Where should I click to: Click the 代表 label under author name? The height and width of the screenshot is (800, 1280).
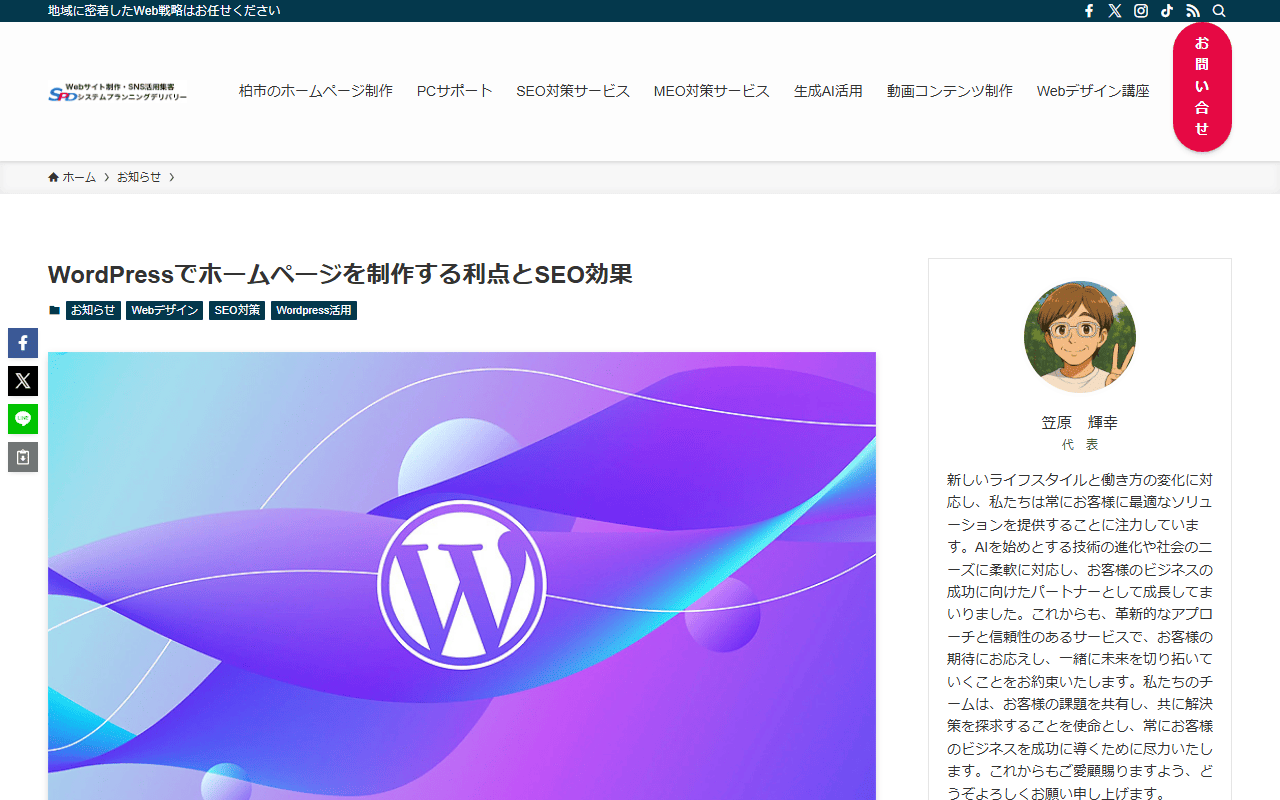[x=1080, y=445]
